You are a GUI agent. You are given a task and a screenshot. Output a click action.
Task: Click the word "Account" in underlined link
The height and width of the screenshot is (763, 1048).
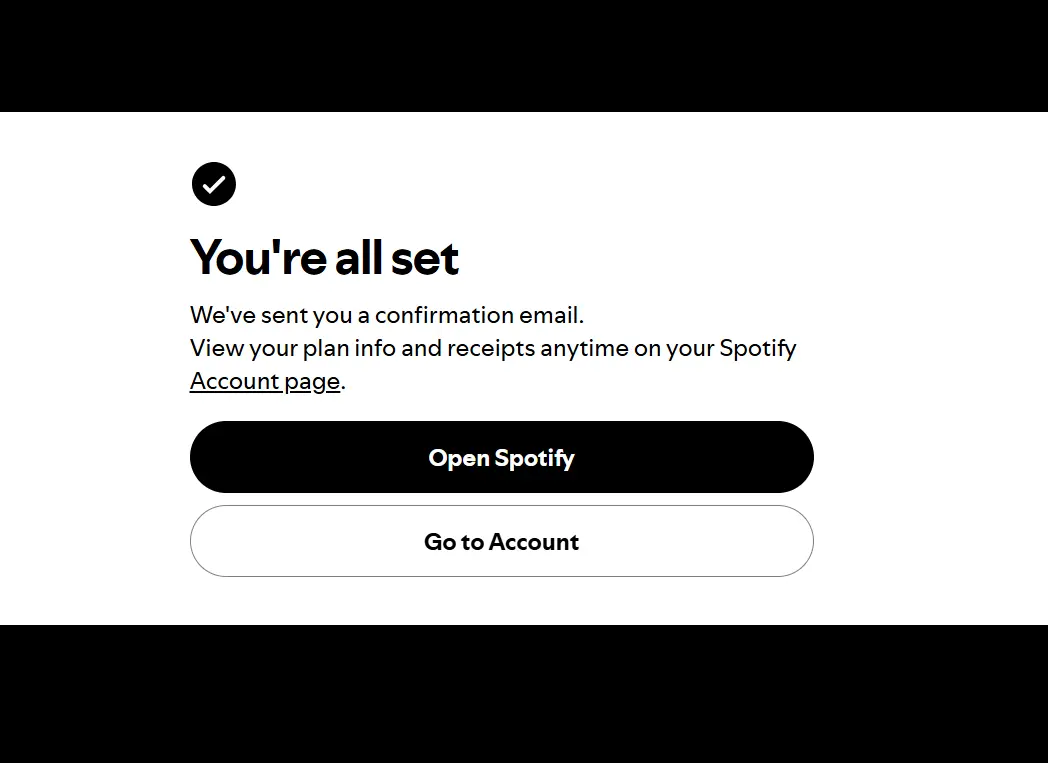[x=235, y=381]
